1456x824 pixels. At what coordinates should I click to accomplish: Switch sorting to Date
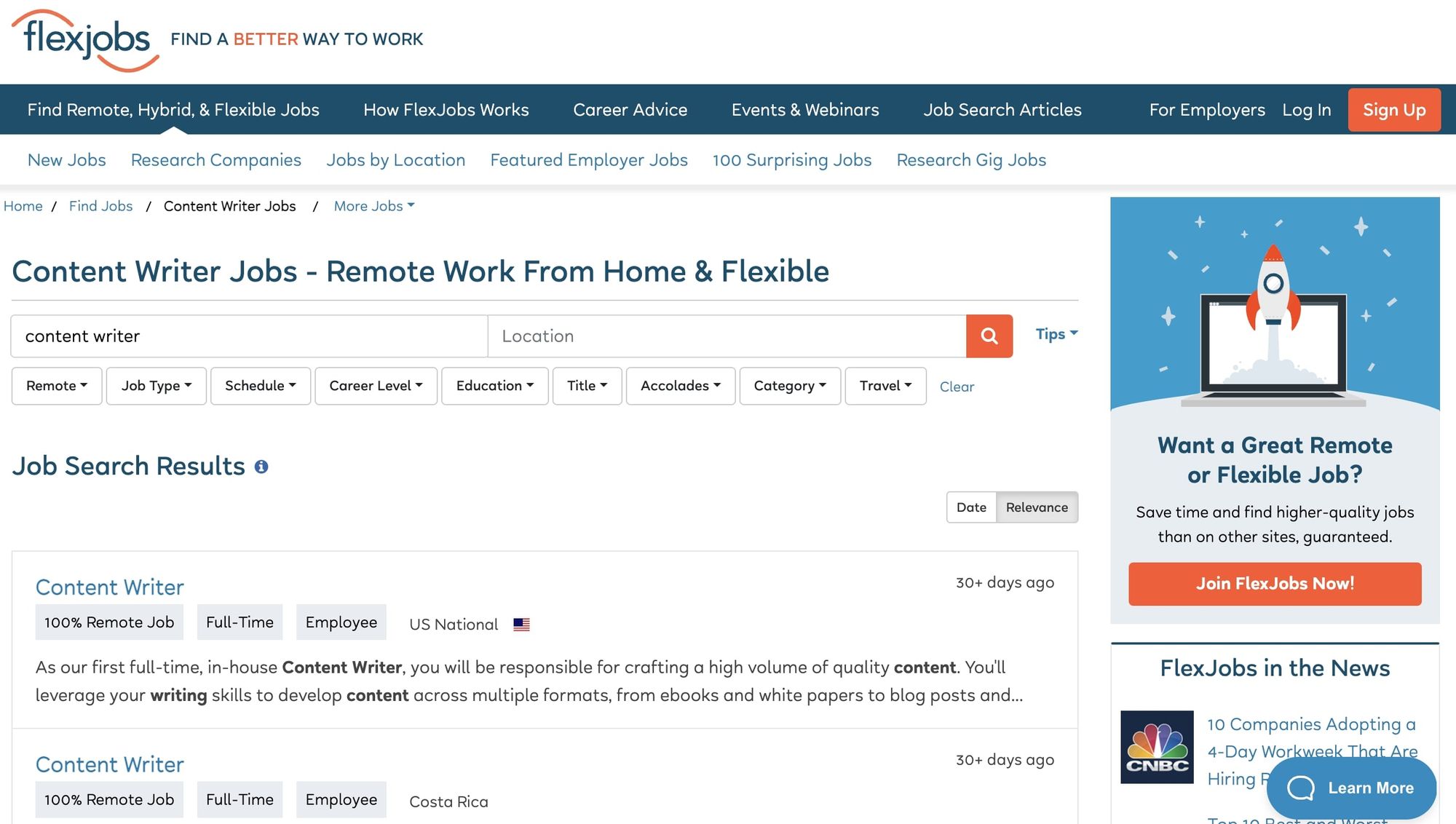tap(971, 507)
